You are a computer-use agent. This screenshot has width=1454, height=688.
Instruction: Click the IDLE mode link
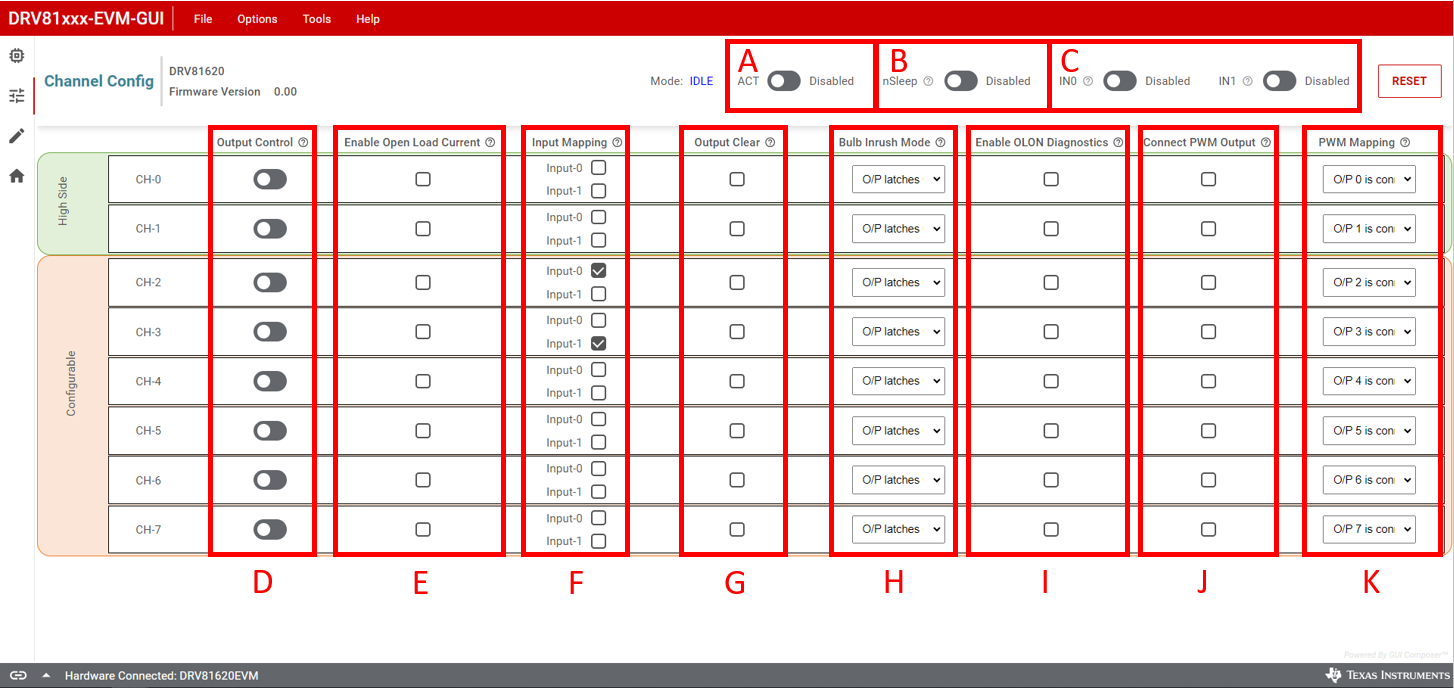701,81
